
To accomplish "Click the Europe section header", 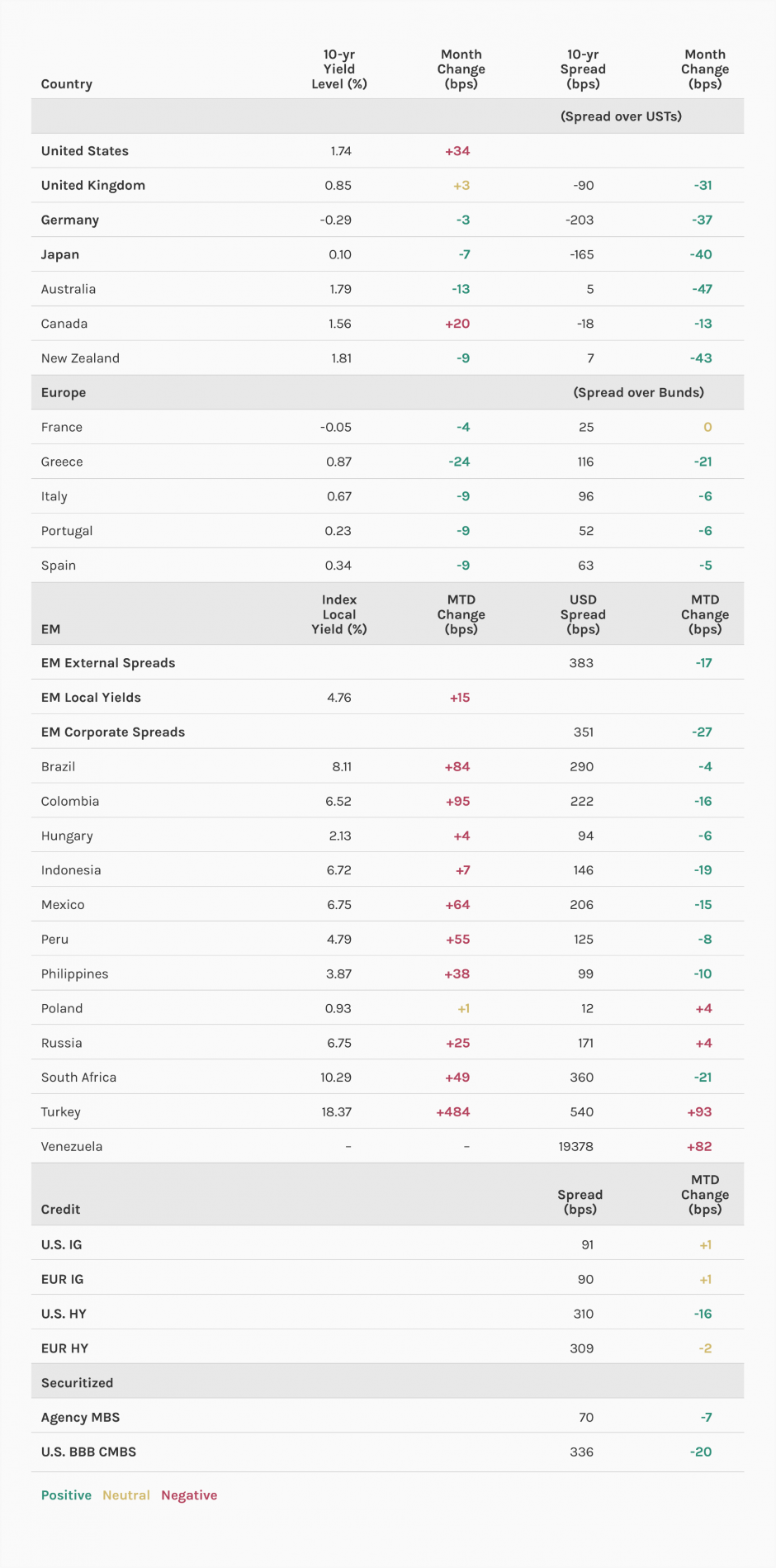I will pyautogui.click(x=64, y=393).
